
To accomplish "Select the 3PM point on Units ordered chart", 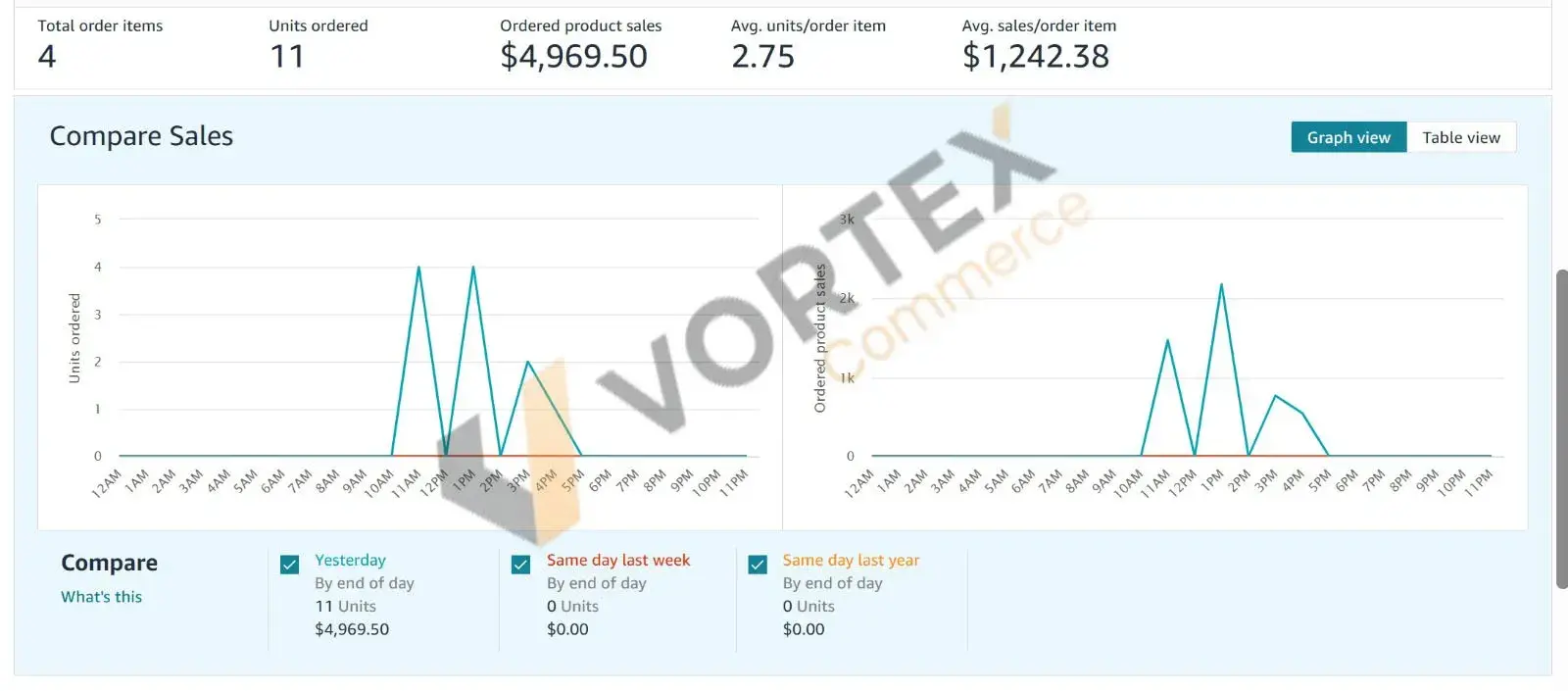I will pos(528,362).
